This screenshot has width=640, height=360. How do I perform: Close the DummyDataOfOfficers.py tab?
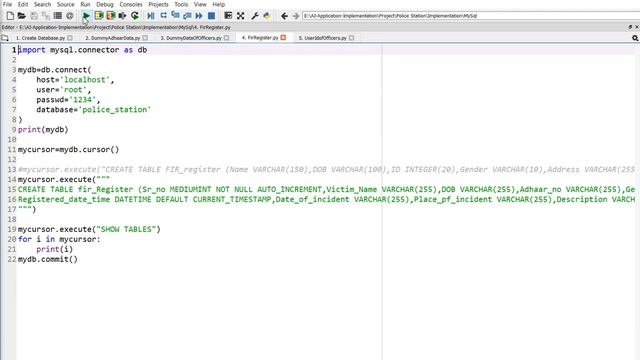click(x=227, y=38)
